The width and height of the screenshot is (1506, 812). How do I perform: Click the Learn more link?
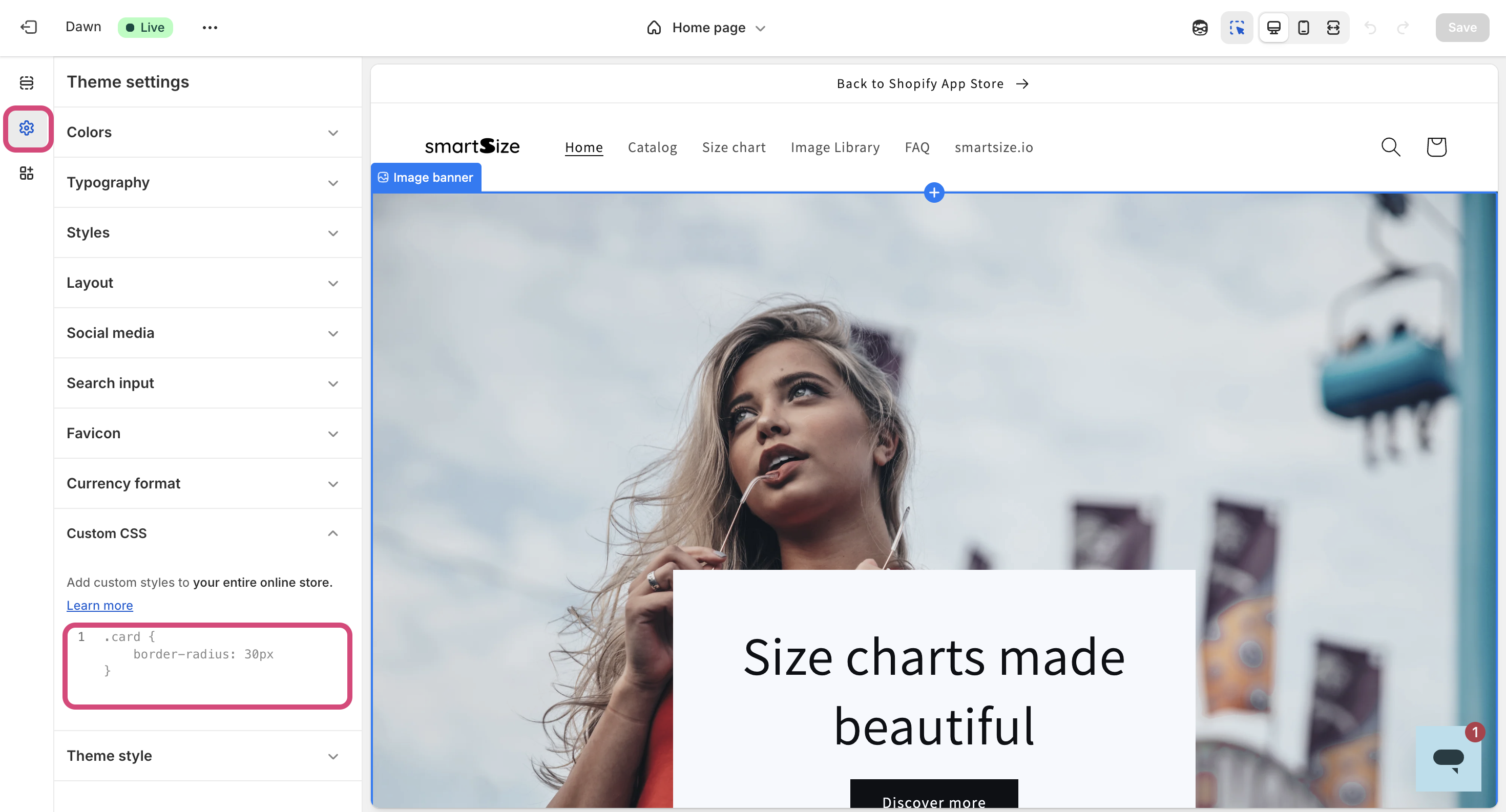click(99, 606)
